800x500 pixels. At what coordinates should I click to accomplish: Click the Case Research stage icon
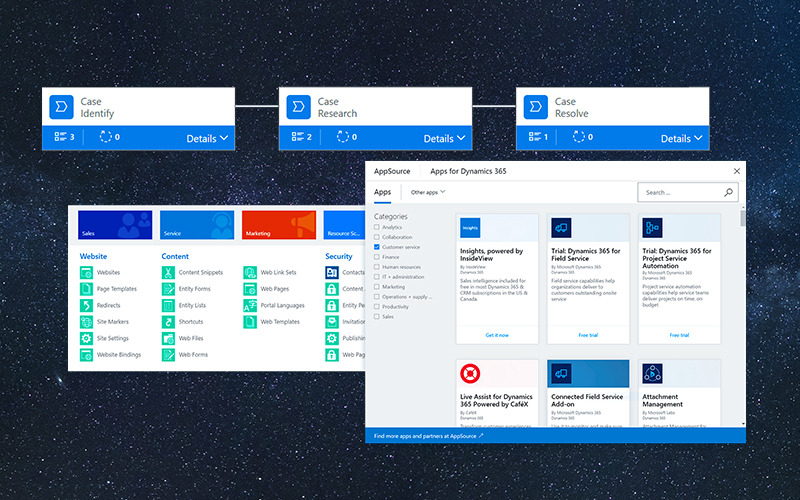click(x=298, y=107)
